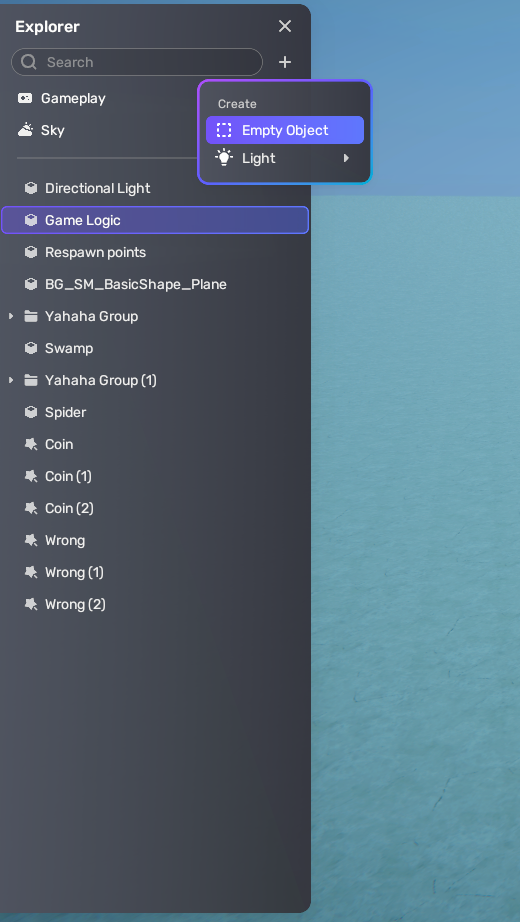Click the Light bulb icon in Create menu
The image size is (520, 922).
(x=224, y=158)
